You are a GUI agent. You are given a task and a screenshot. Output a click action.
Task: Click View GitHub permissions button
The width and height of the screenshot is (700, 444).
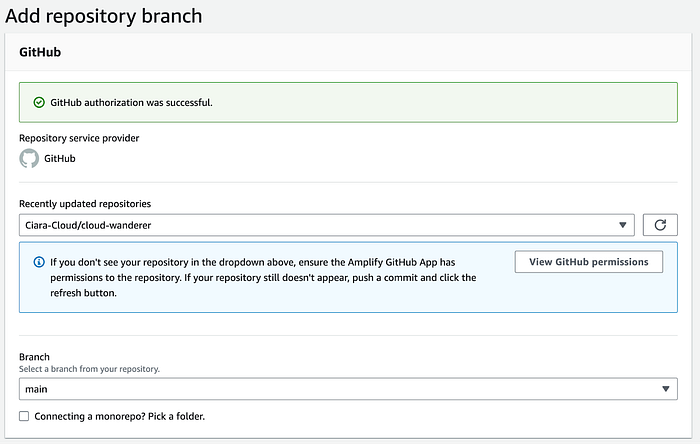(x=588, y=262)
